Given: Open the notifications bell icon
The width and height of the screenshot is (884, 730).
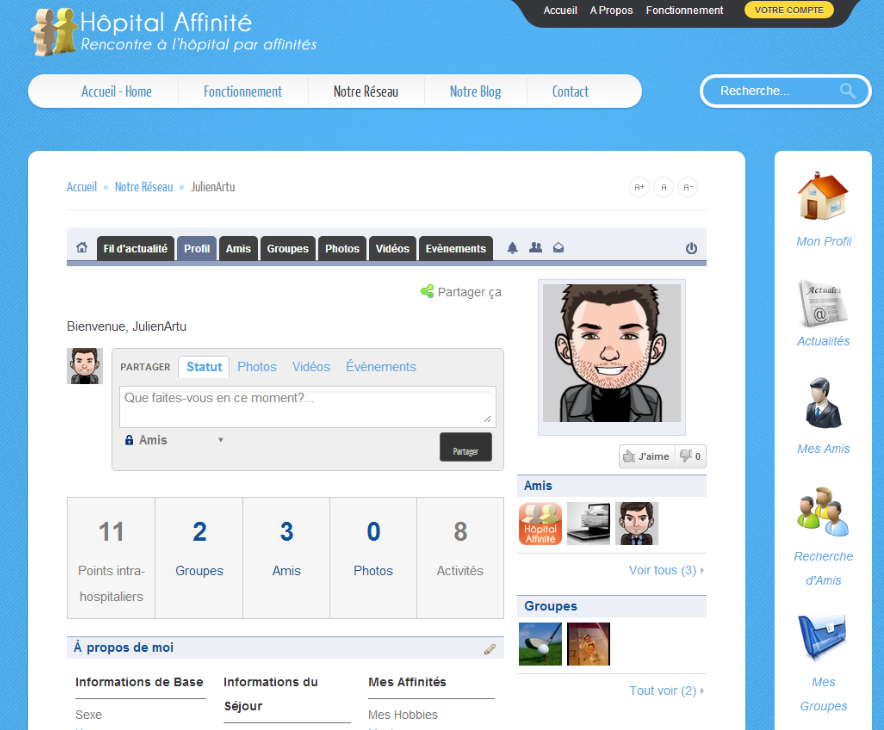Looking at the screenshot, I should pyautogui.click(x=513, y=248).
